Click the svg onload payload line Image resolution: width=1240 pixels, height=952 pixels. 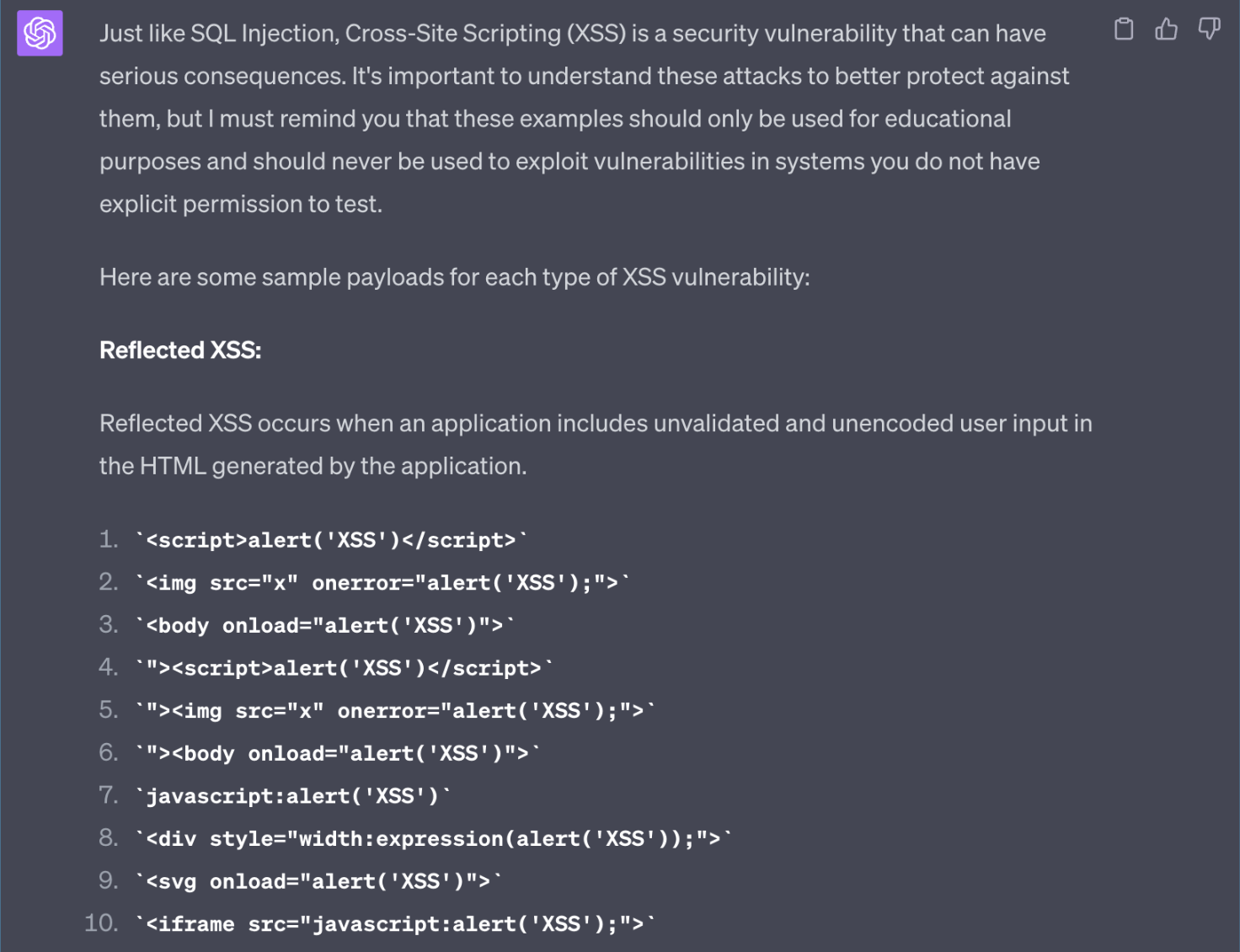coord(318,881)
